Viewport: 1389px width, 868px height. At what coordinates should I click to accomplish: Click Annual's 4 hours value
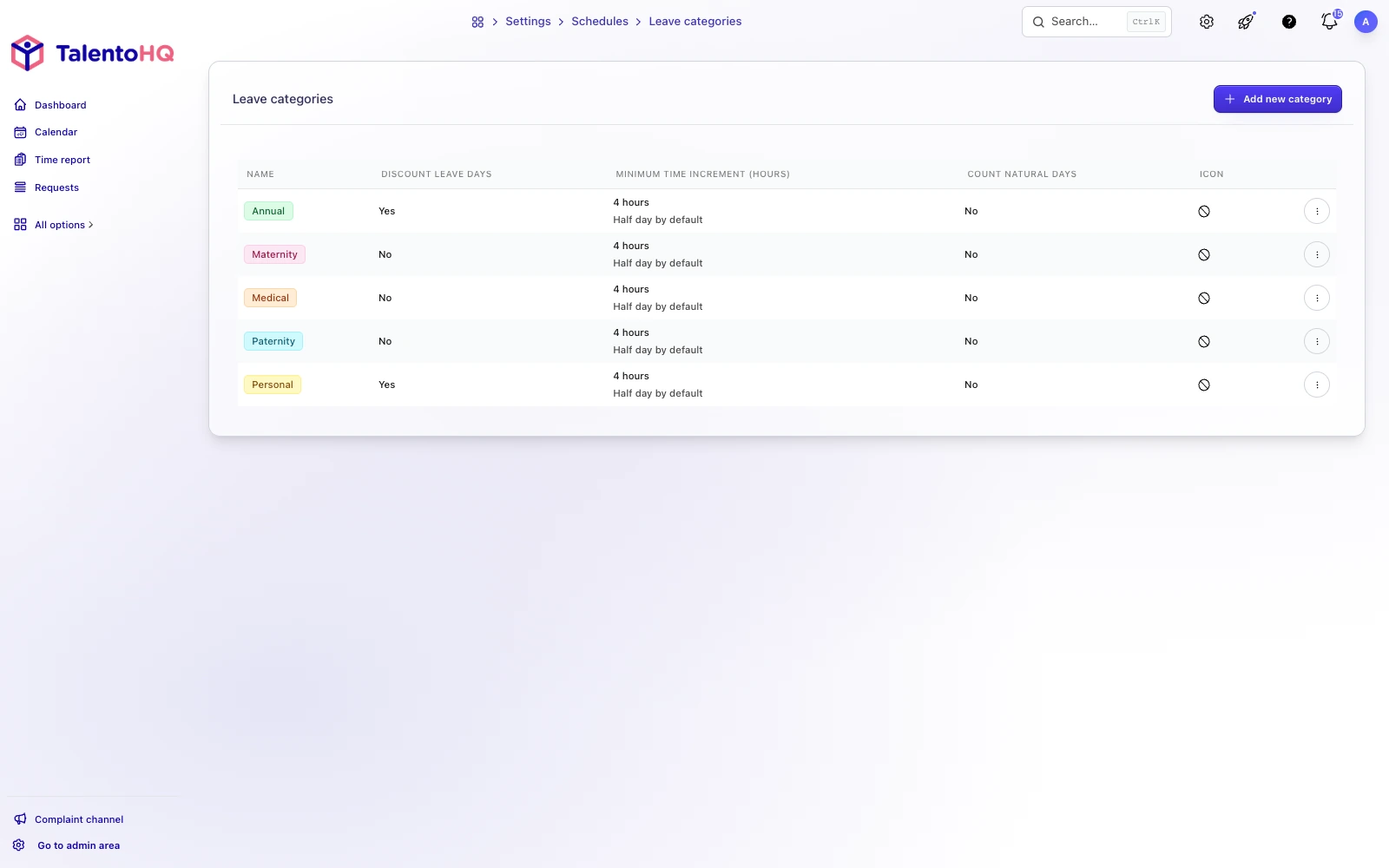click(x=631, y=202)
